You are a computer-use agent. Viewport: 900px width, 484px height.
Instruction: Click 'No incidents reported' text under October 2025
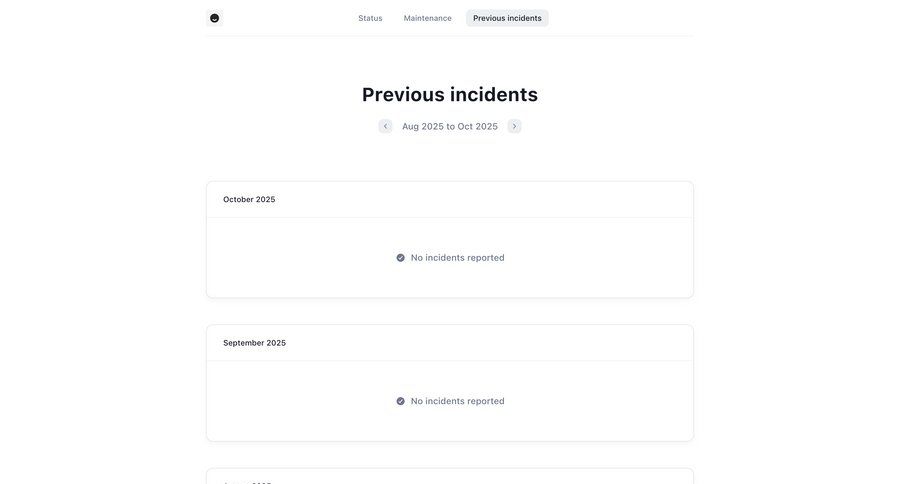click(457, 258)
